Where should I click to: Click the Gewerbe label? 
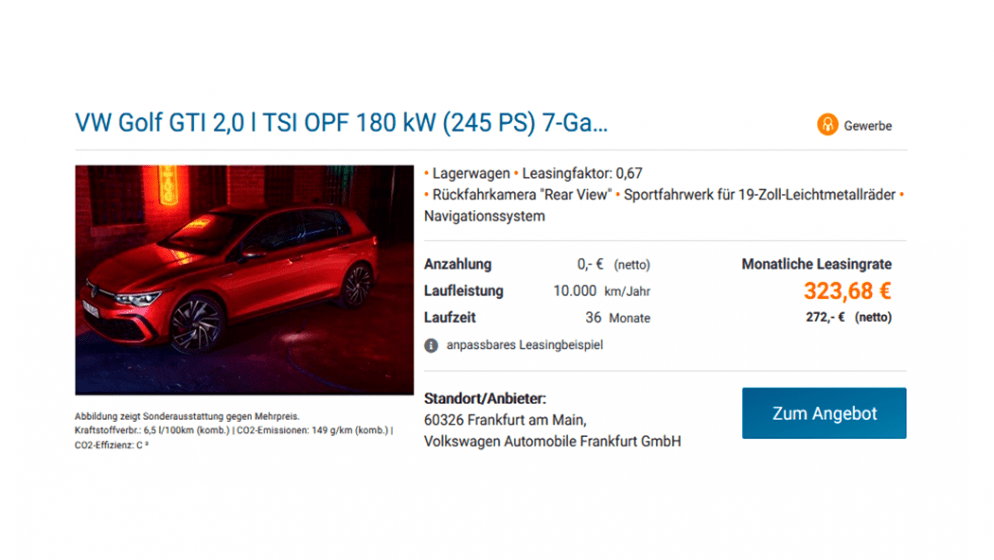pos(868,126)
